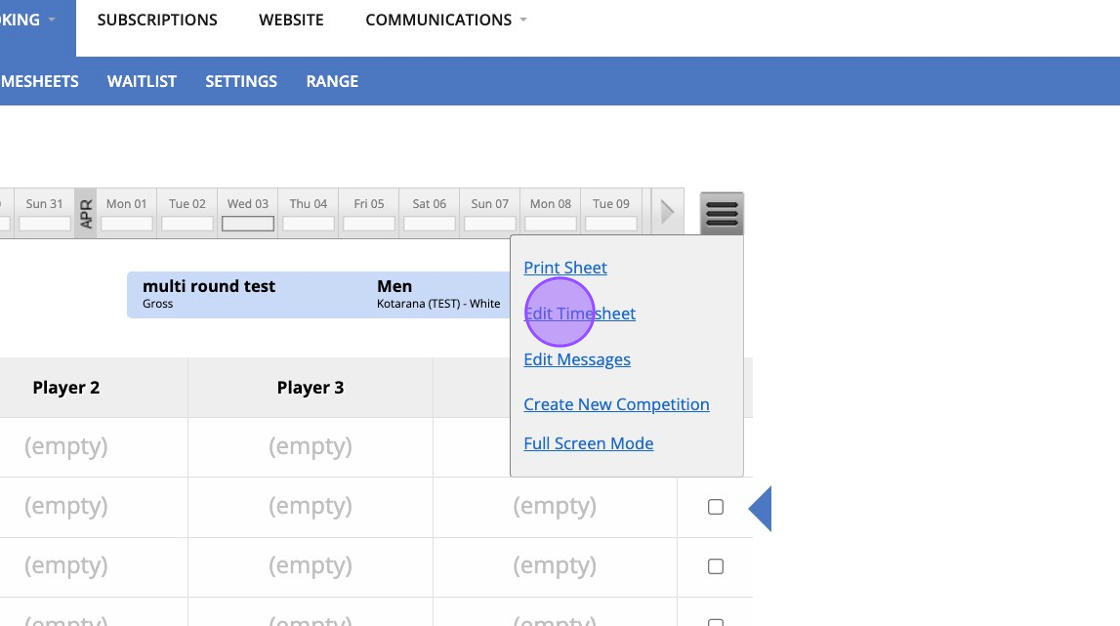Click Player 2 empty slot in third row
The image size is (1120, 626).
coord(66,566)
